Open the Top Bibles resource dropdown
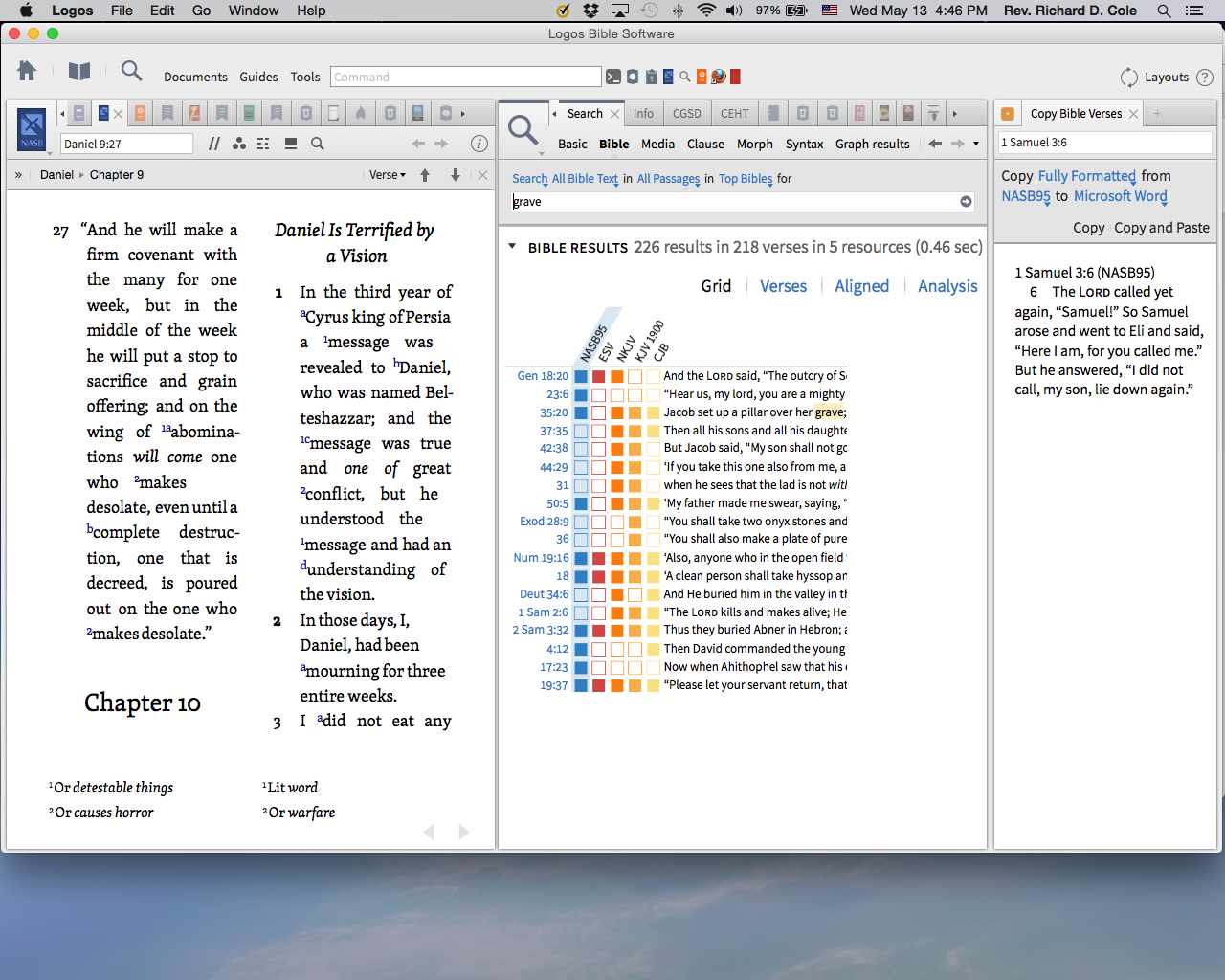The image size is (1225, 980). pos(746,179)
